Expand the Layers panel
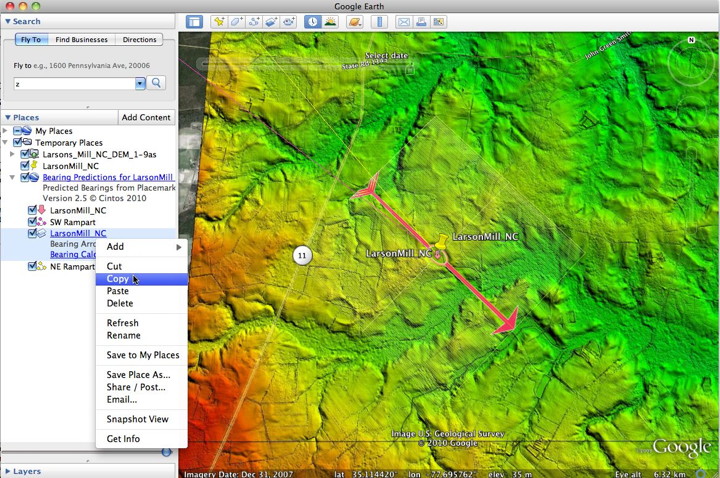Image resolution: width=720 pixels, height=478 pixels. [8, 470]
